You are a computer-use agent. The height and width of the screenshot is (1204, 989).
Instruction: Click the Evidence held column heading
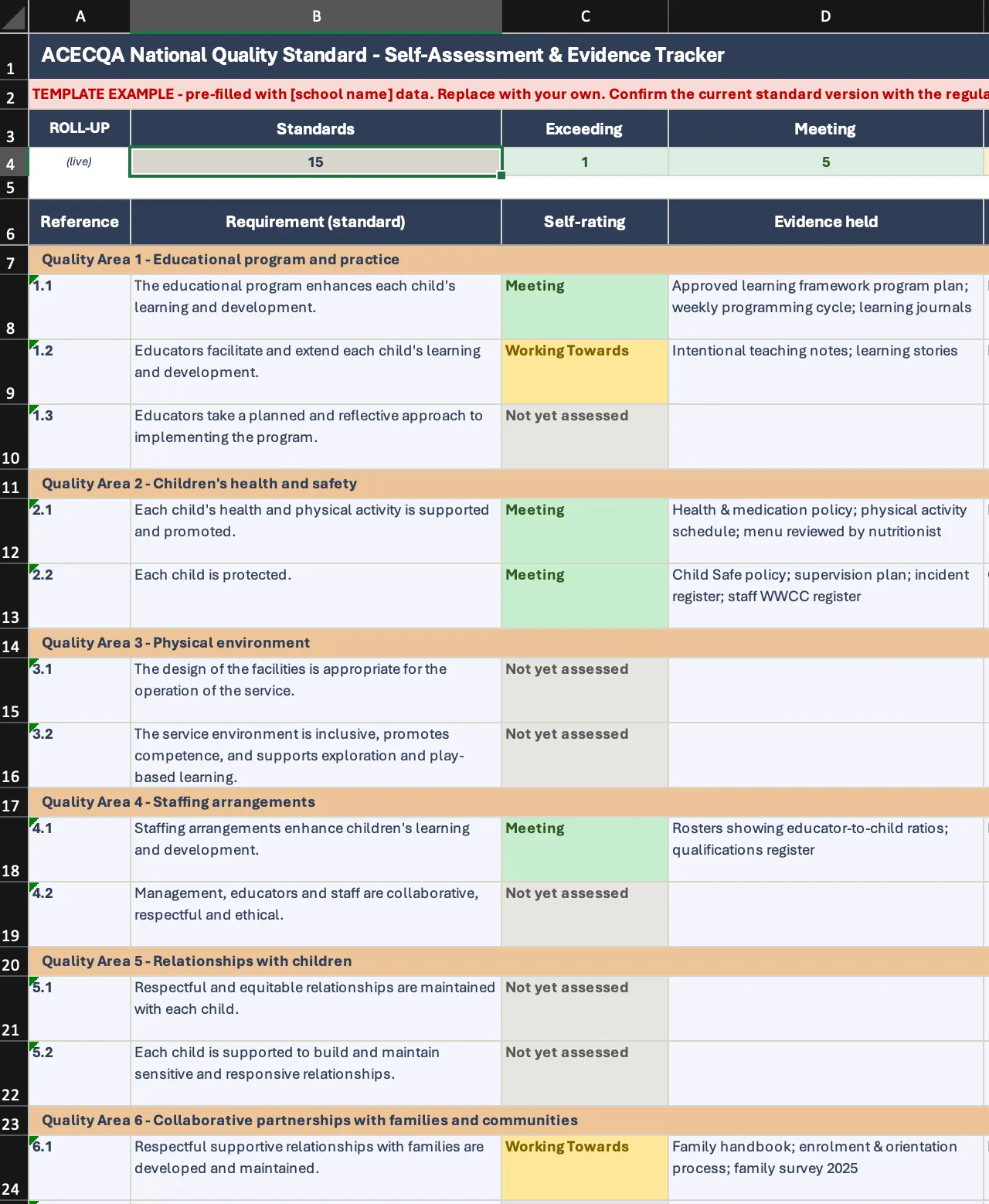point(826,222)
